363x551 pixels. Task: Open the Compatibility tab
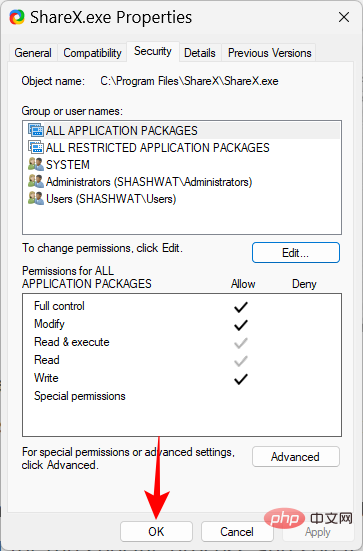click(x=92, y=53)
